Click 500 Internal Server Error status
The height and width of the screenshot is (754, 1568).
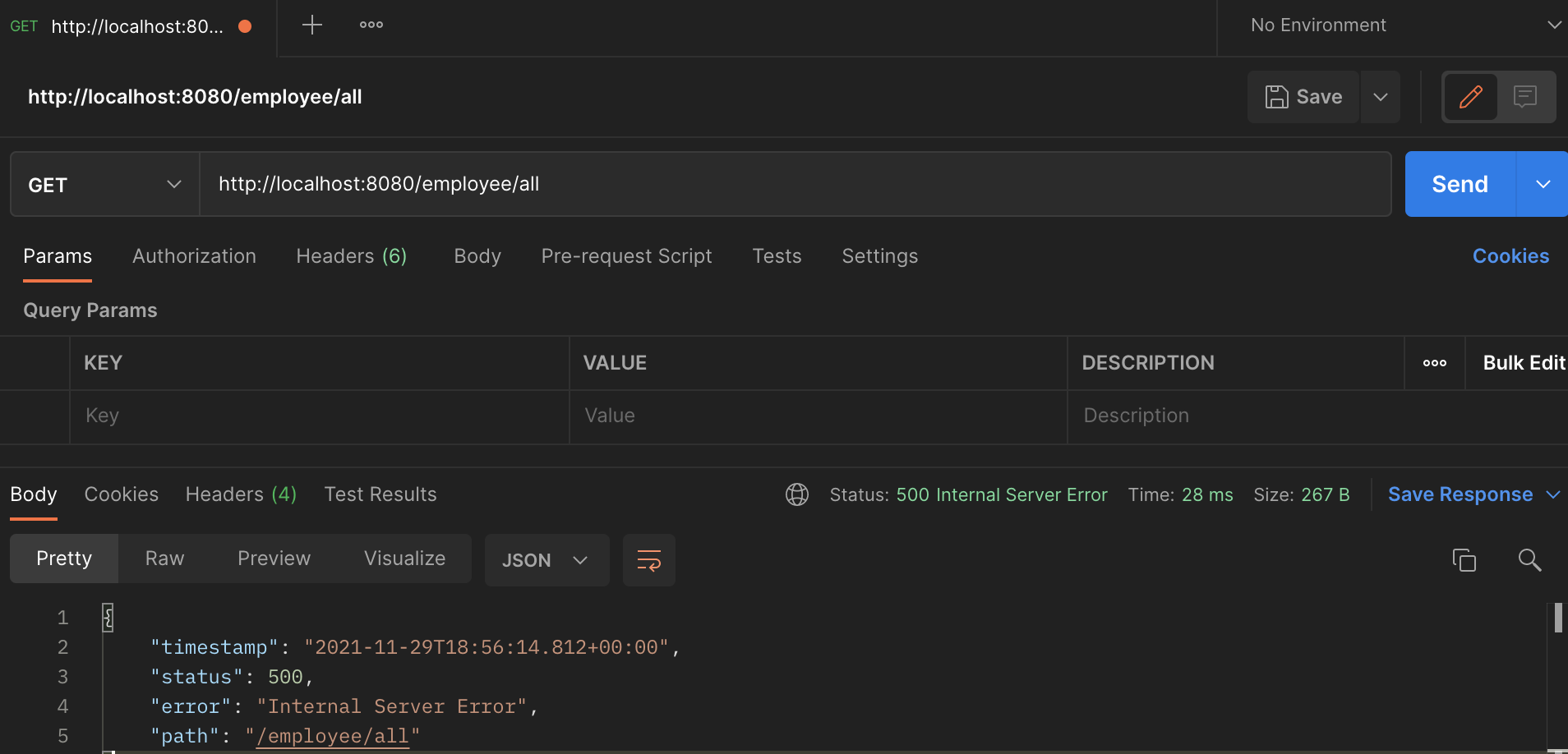tap(1002, 494)
